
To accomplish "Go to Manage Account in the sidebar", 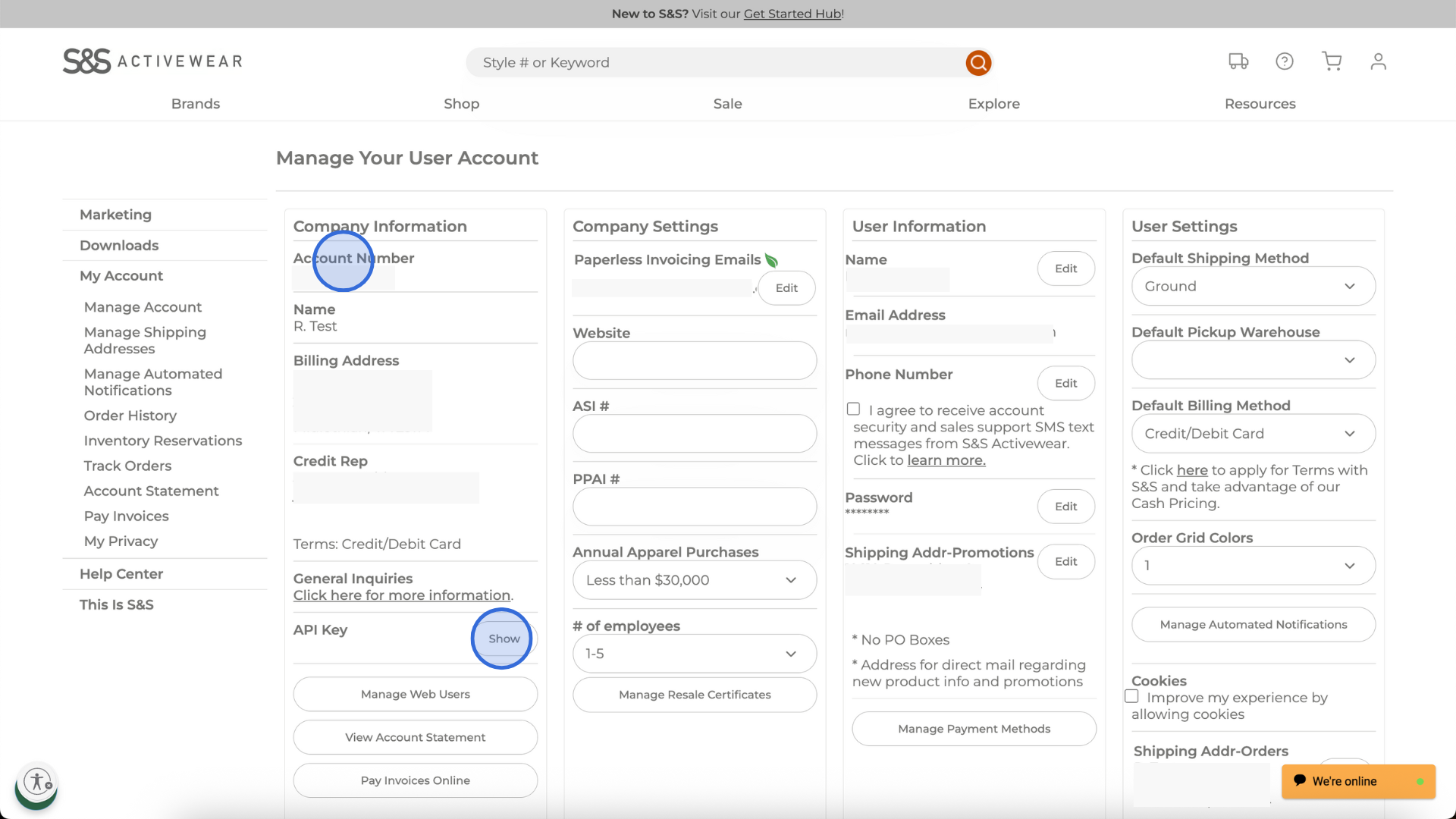I will (x=143, y=307).
